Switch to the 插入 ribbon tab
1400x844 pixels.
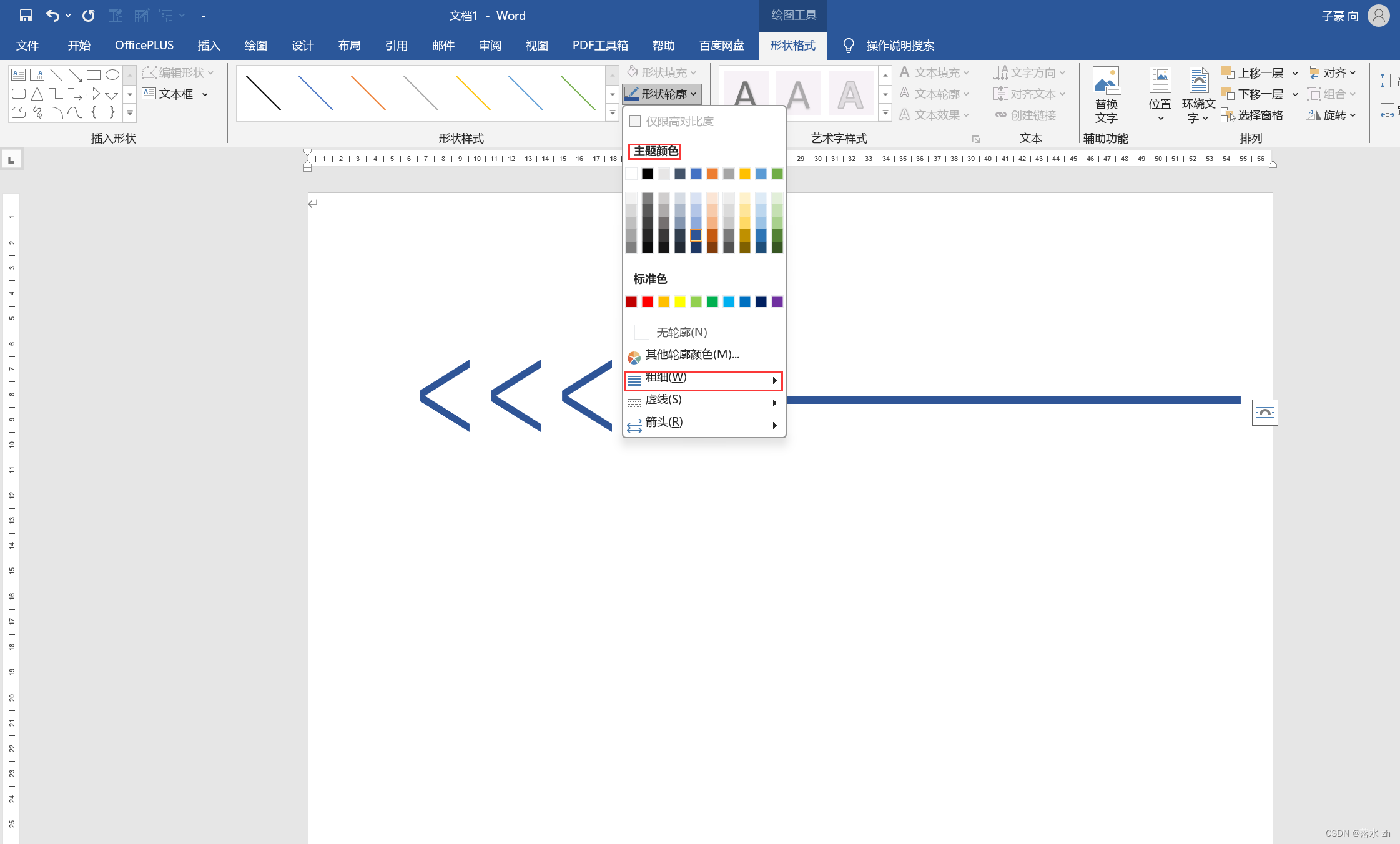[x=209, y=46]
